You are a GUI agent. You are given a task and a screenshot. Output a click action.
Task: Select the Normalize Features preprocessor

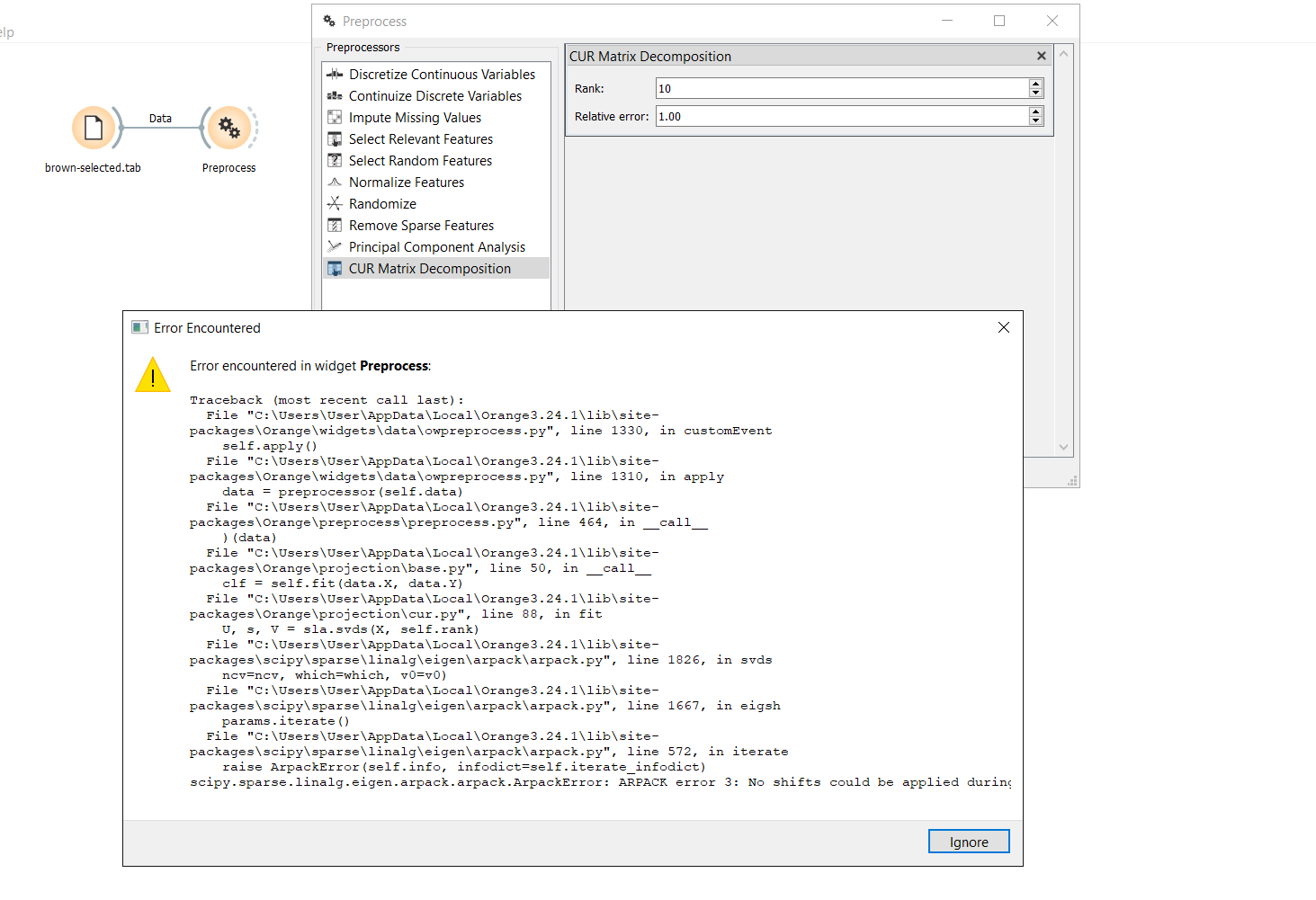(407, 182)
